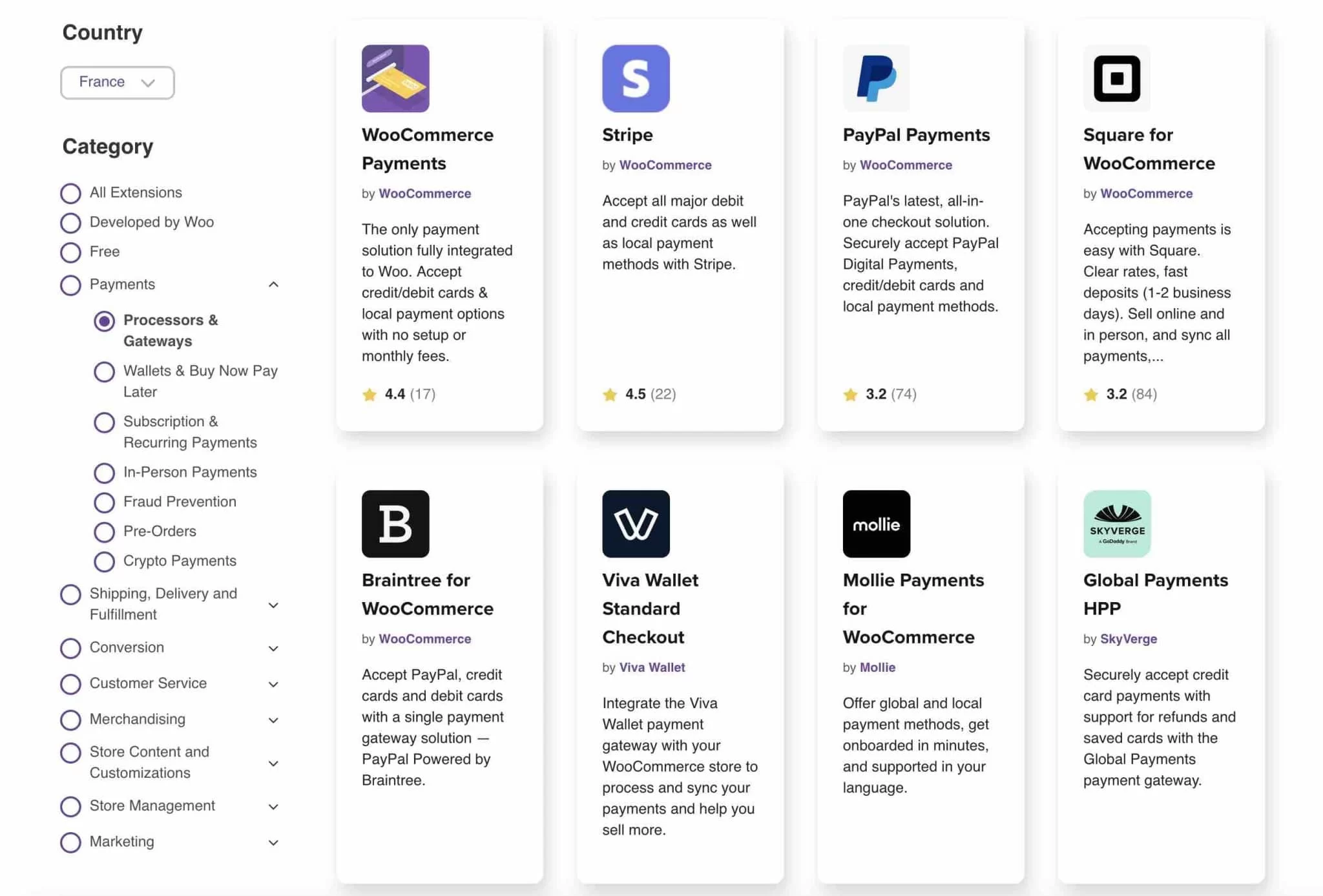Click the WooCommerce link on Stripe card
1323x896 pixels.
665,165
